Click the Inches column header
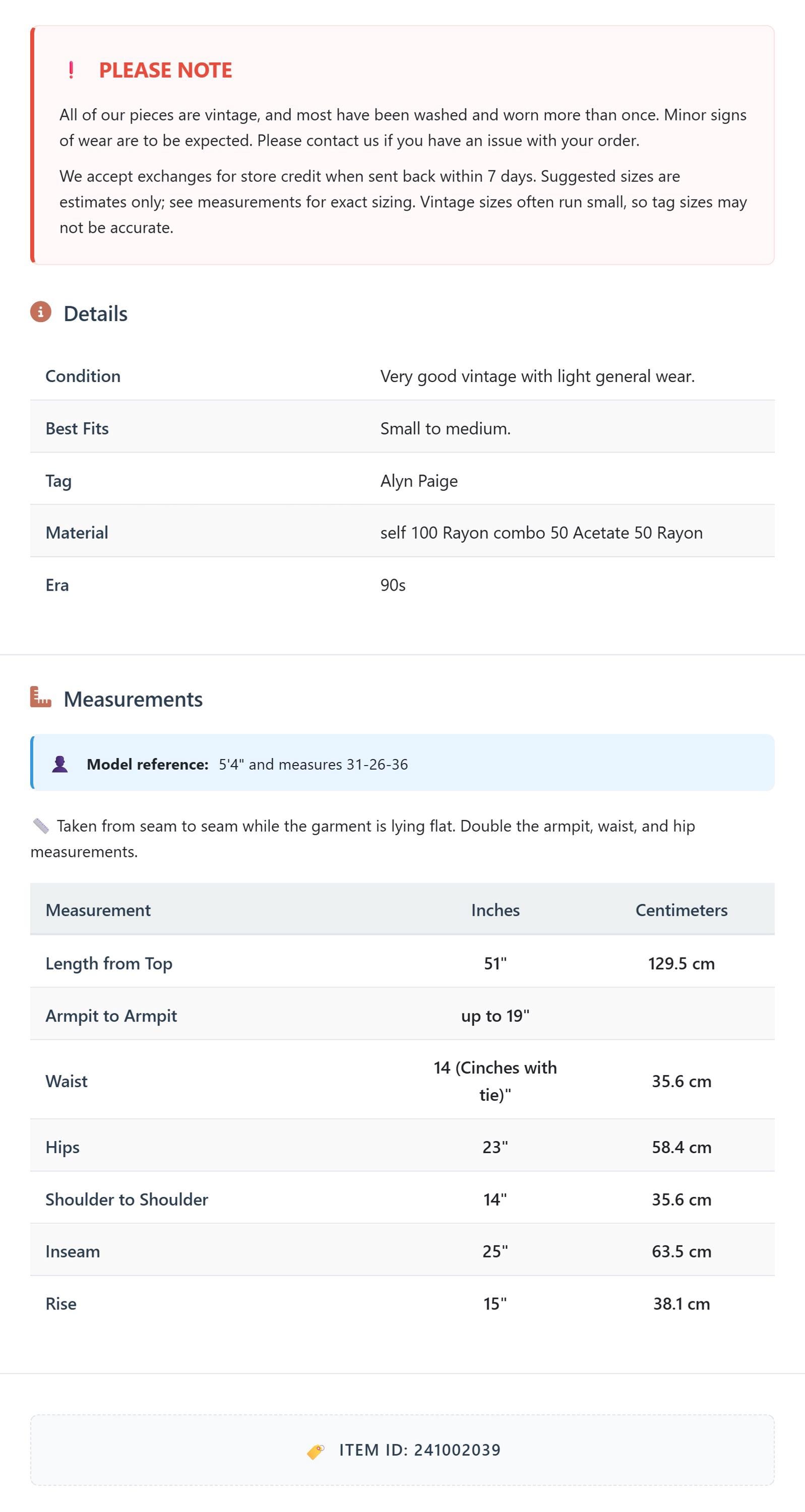805x1512 pixels. pos(495,909)
